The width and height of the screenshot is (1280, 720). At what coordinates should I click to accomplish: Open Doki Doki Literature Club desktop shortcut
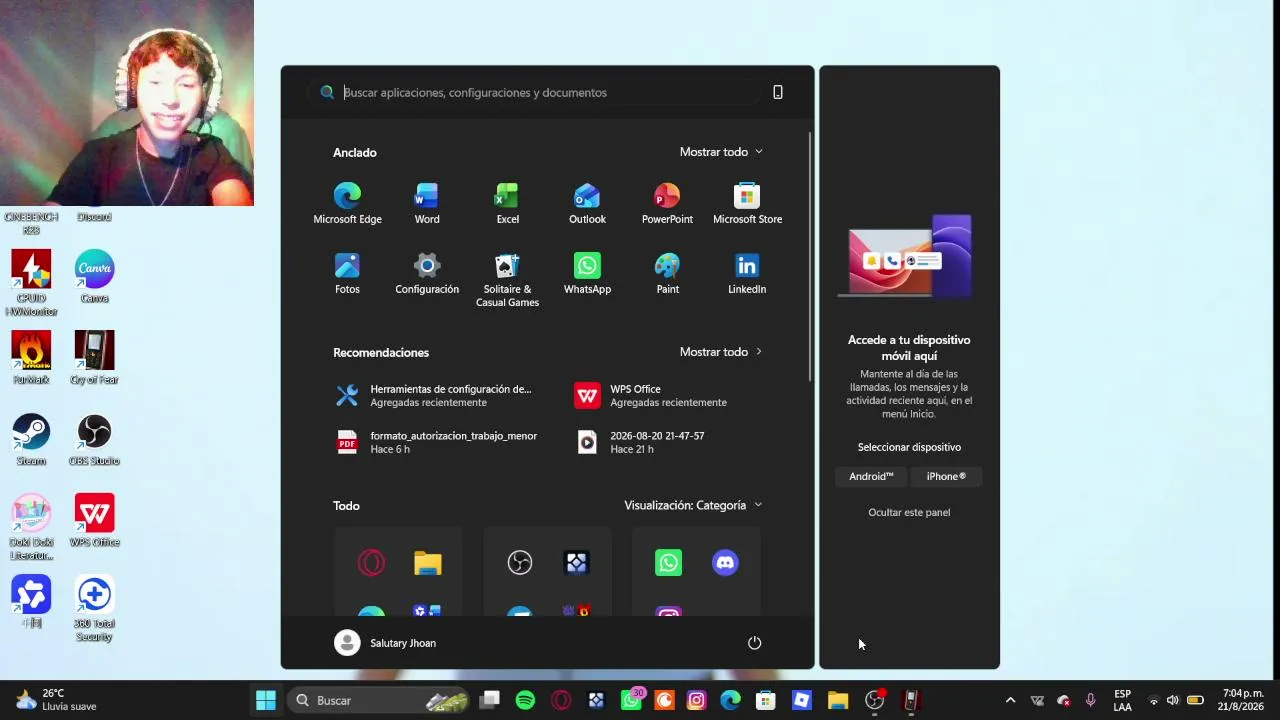(x=31, y=528)
